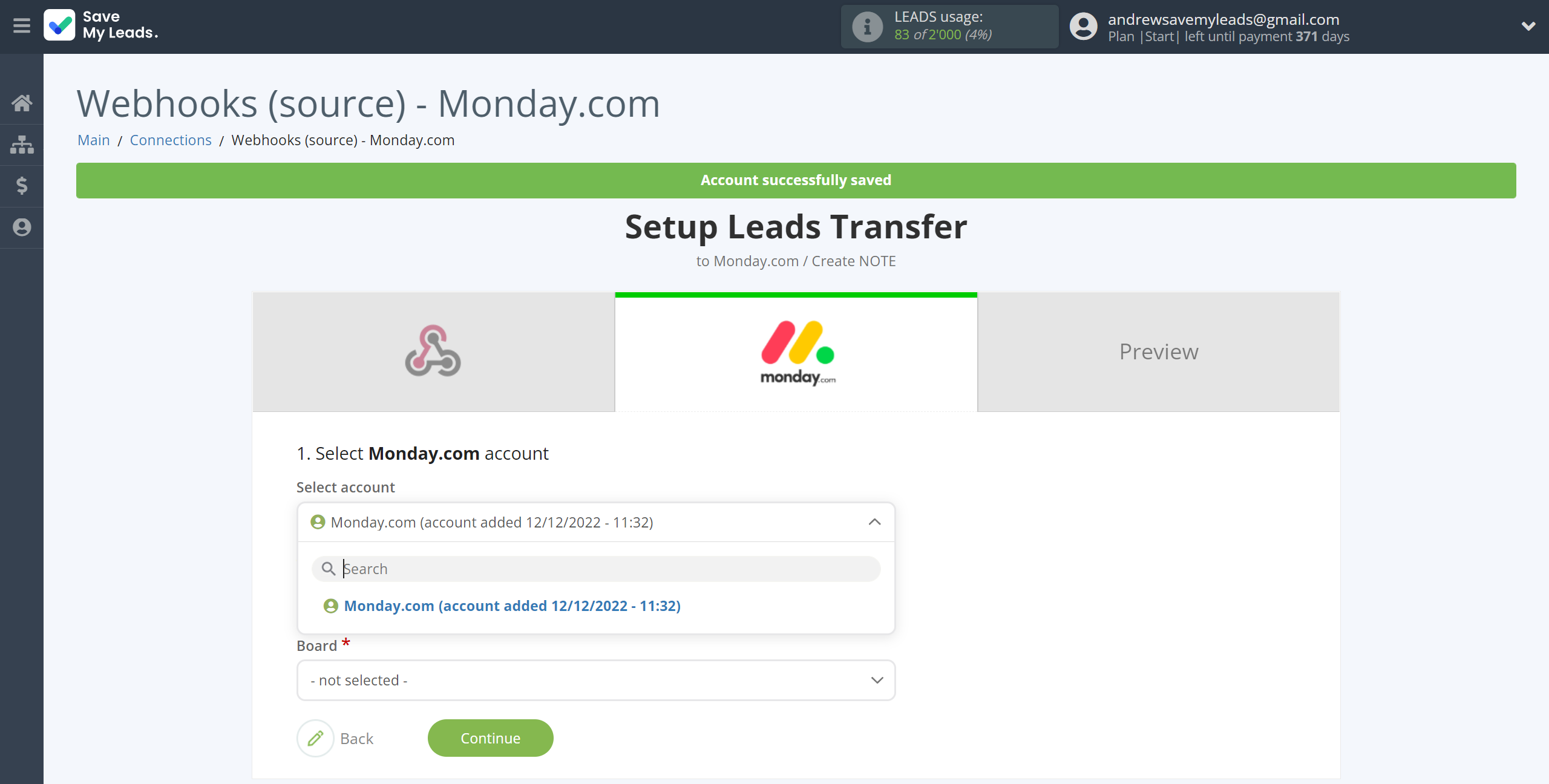Click the Preview tab in setup wizard
This screenshot has width=1549, height=784.
point(1159,351)
